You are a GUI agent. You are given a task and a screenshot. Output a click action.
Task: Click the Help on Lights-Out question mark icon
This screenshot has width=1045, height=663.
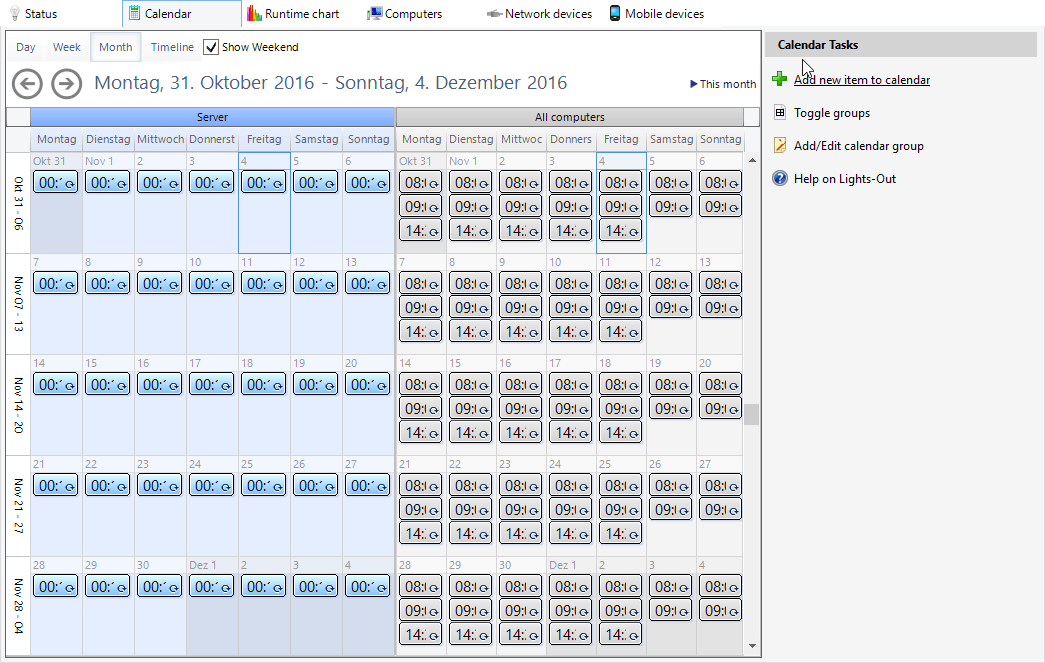tap(780, 179)
